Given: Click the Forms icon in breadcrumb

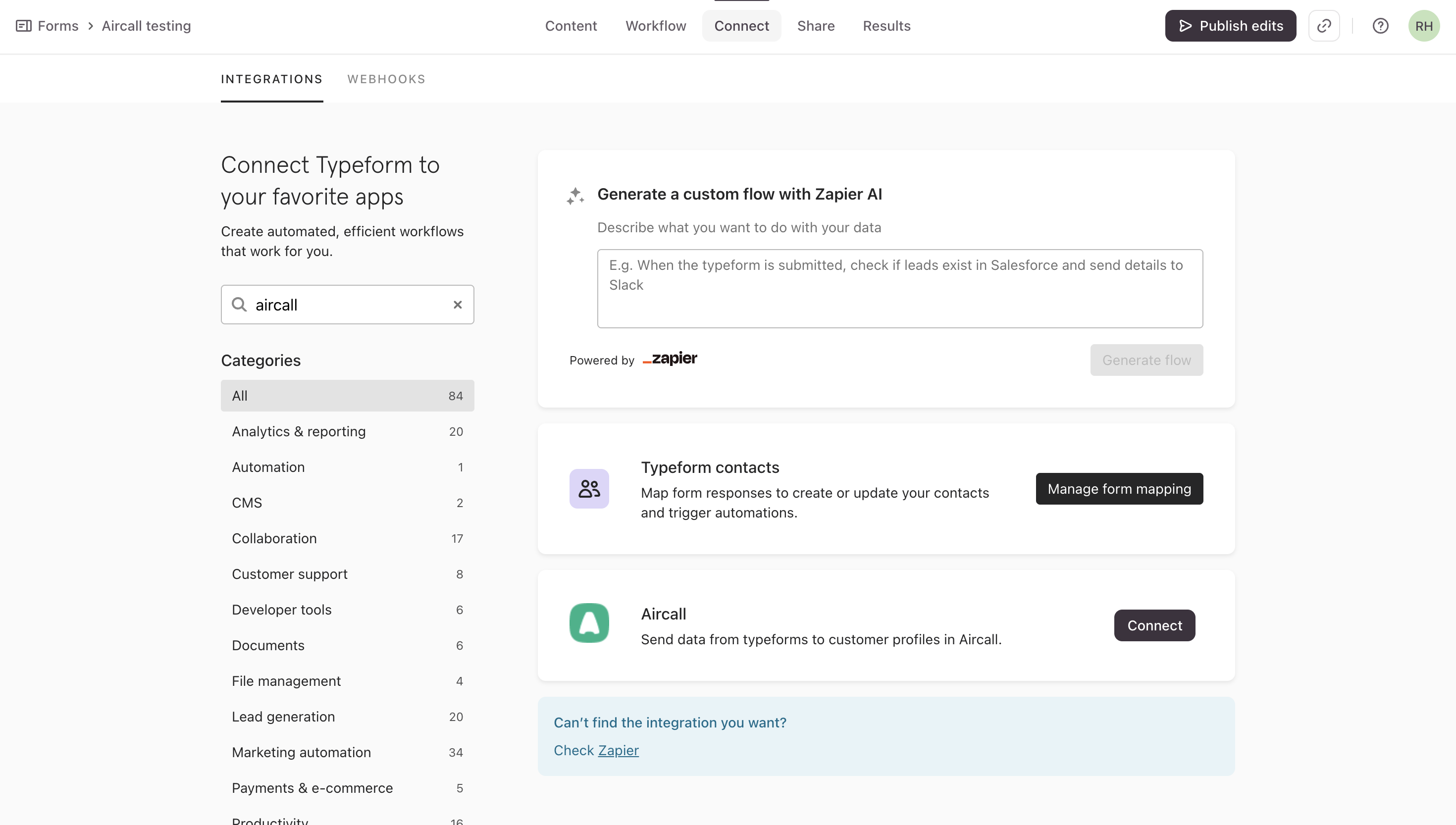Looking at the screenshot, I should coord(23,25).
